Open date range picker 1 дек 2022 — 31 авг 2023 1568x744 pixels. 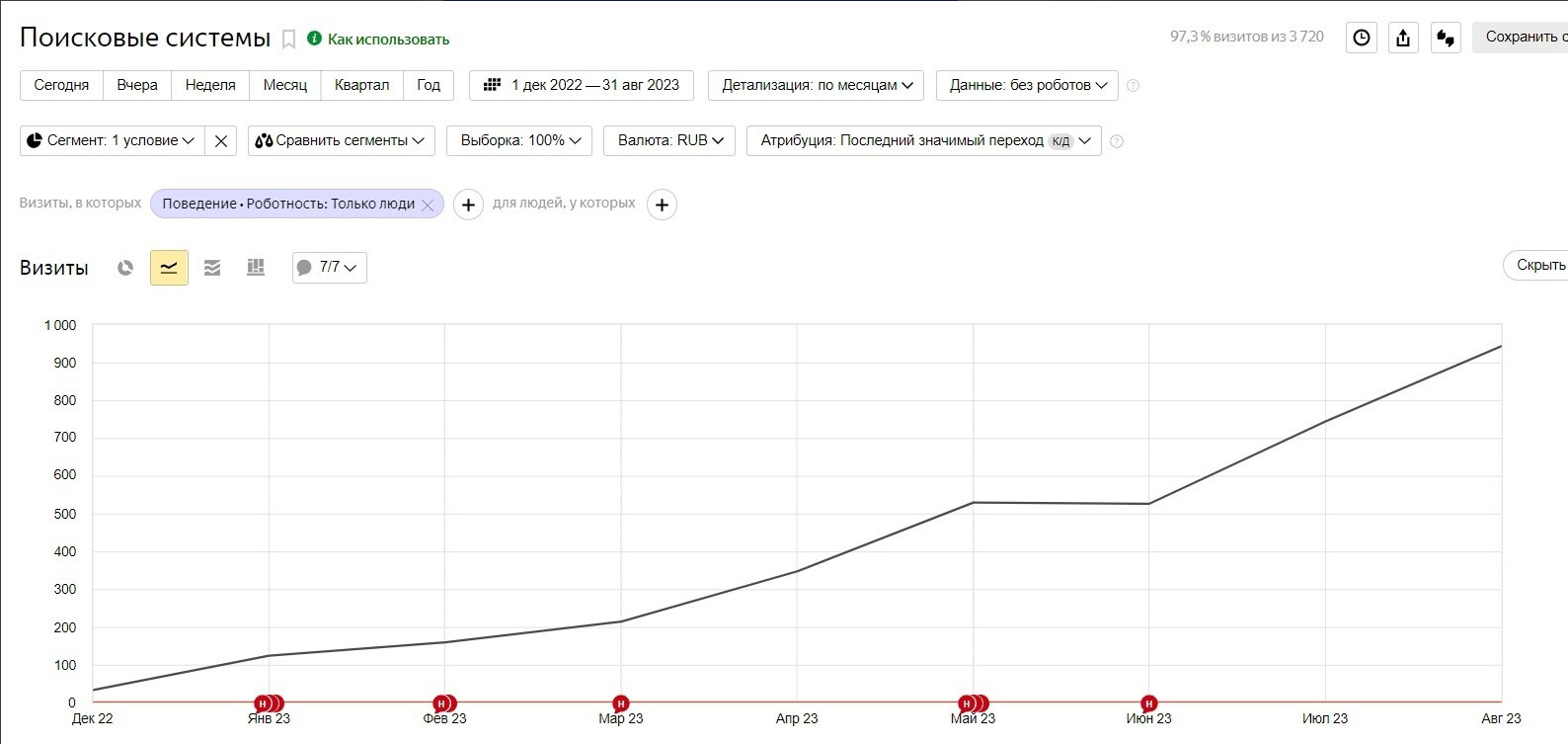click(582, 85)
